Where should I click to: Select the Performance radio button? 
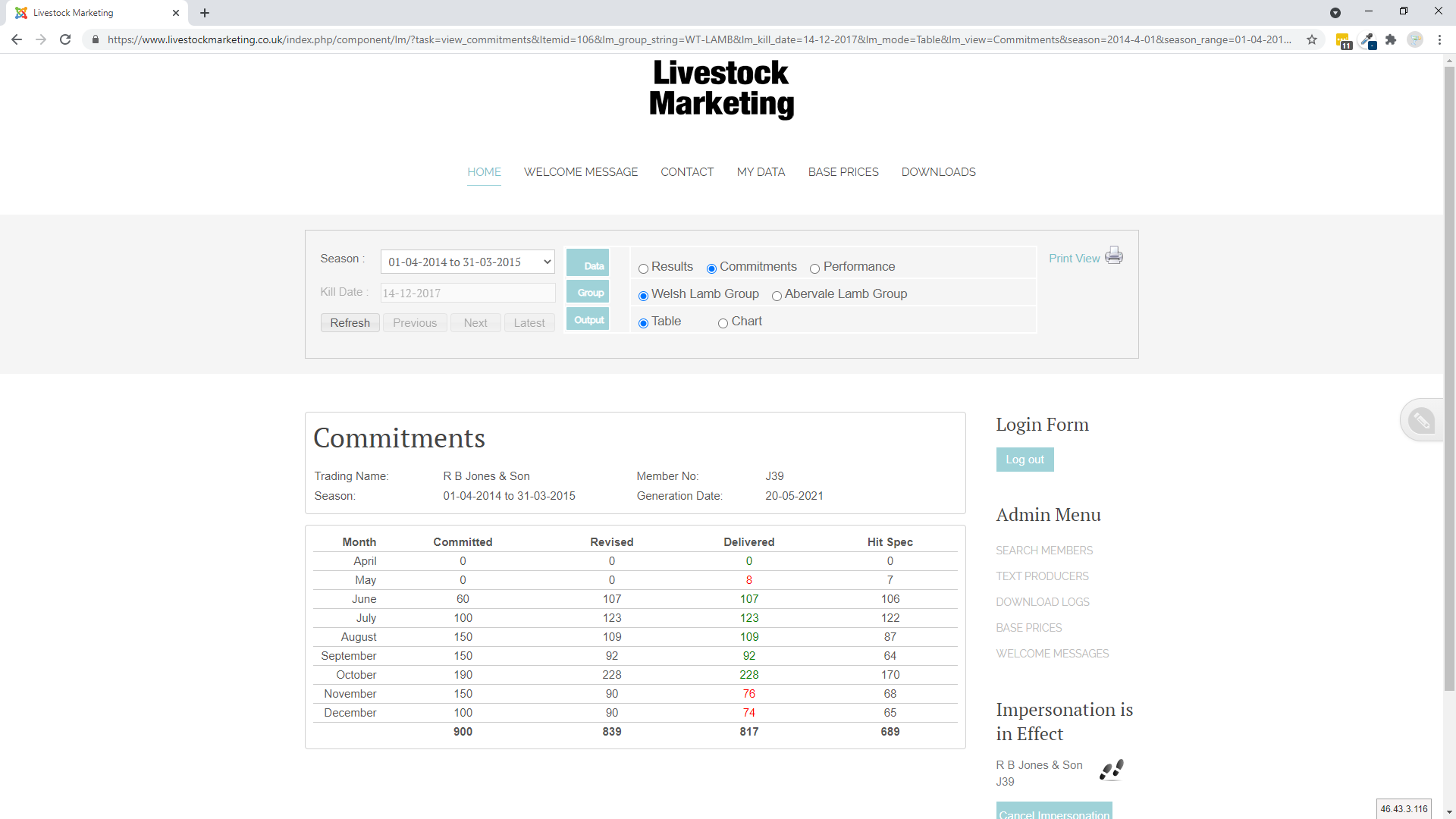pos(814,268)
